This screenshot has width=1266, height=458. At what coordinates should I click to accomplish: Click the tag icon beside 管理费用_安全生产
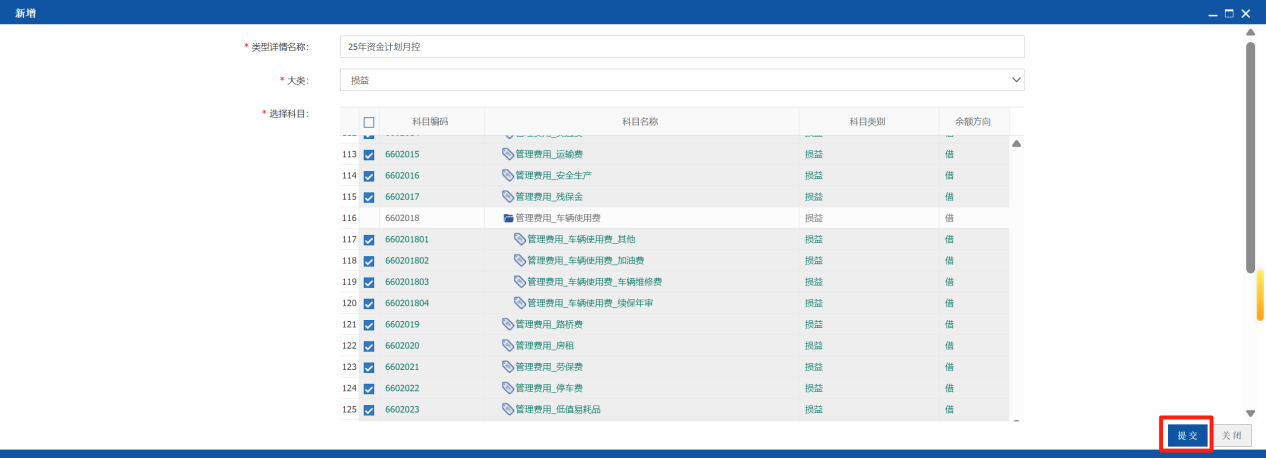click(508, 175)
